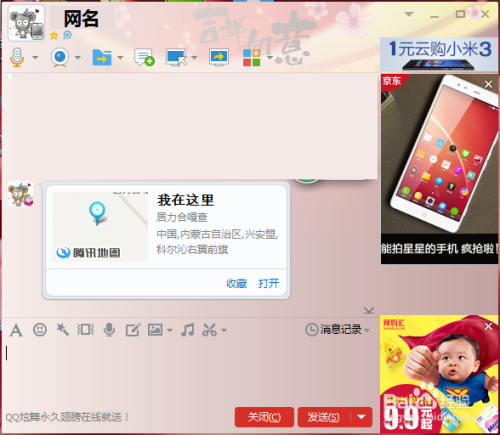
Task: Share music with music note icon
Action: click(188, 330)
